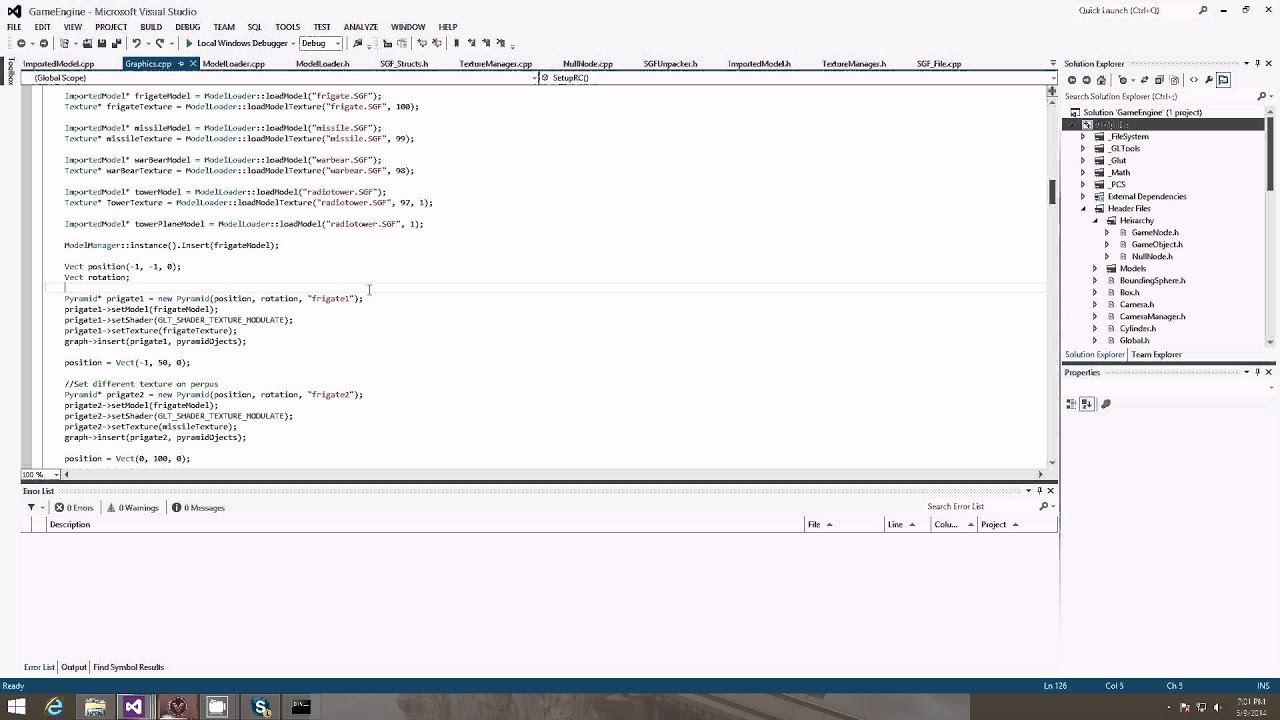Click Alphabetical sort icon in Properties panel
The image size is (1280, 720).
[x=1088, y=404]
